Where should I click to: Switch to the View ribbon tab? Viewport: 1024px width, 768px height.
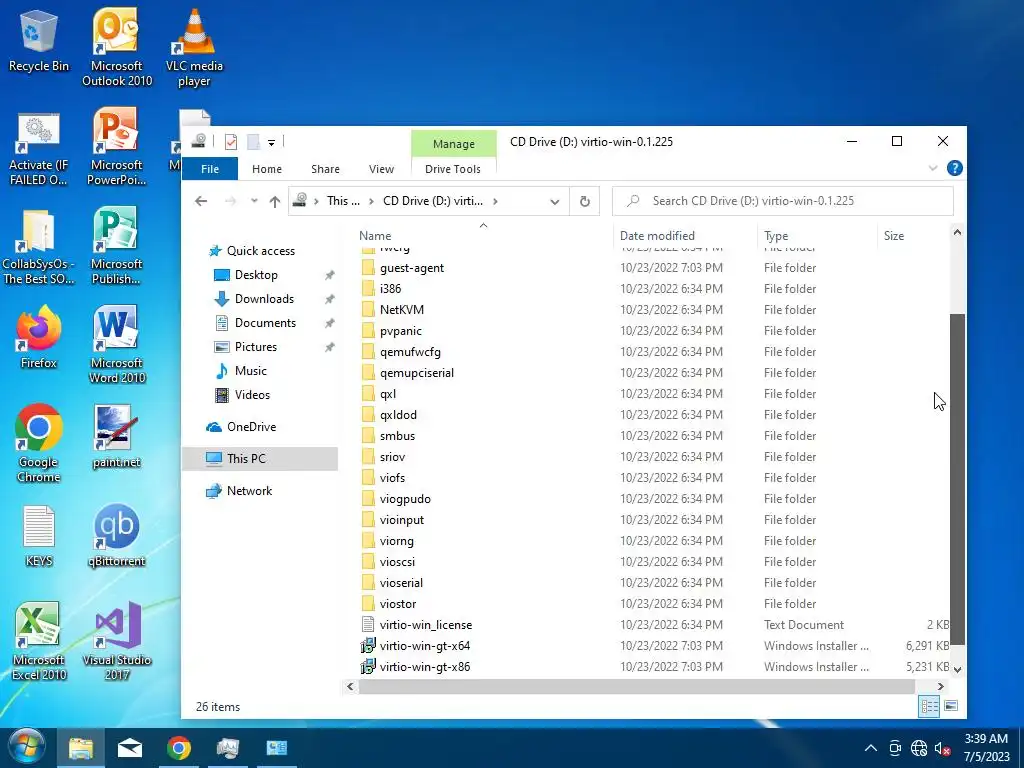(x=381, y=169)
